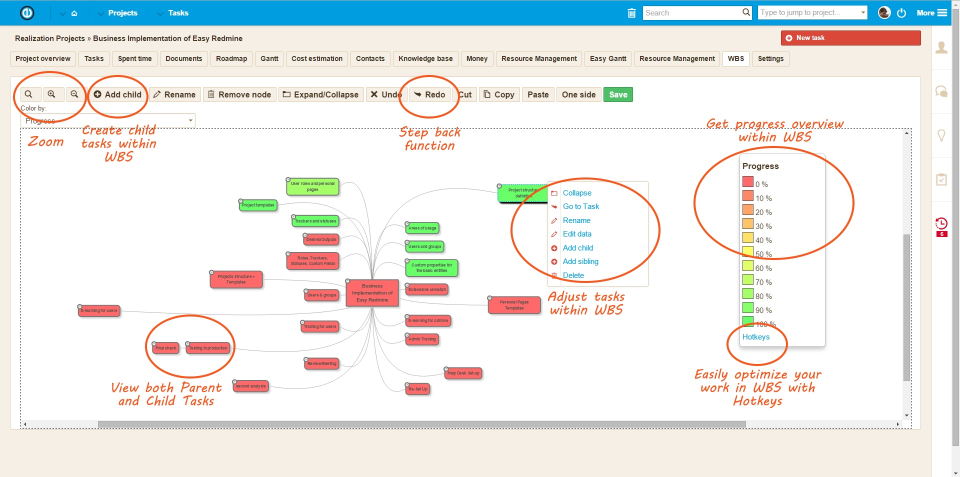This screenshot has height=477, width=960.
Task: Open the user profile icon in the right sidebar
Action: 941,48
